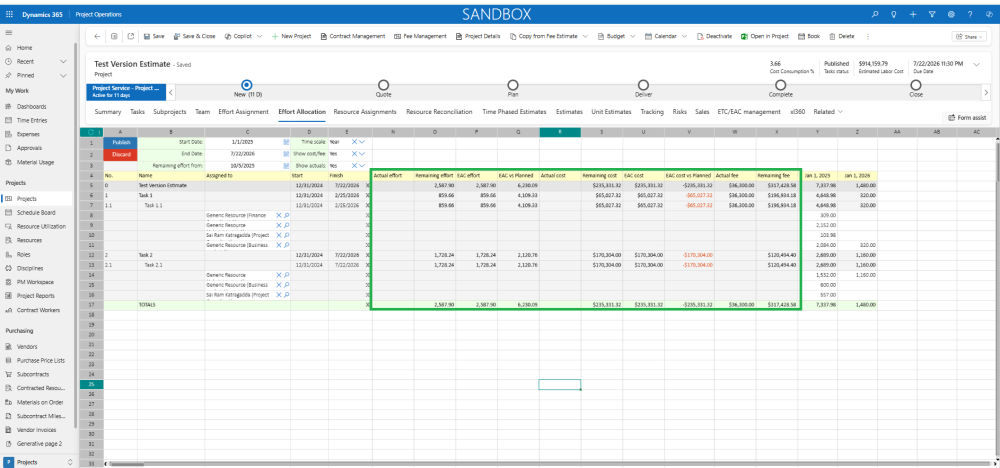Select the Close stage circle
This screenshot has width=1000, height=468.
click(916, 84)
